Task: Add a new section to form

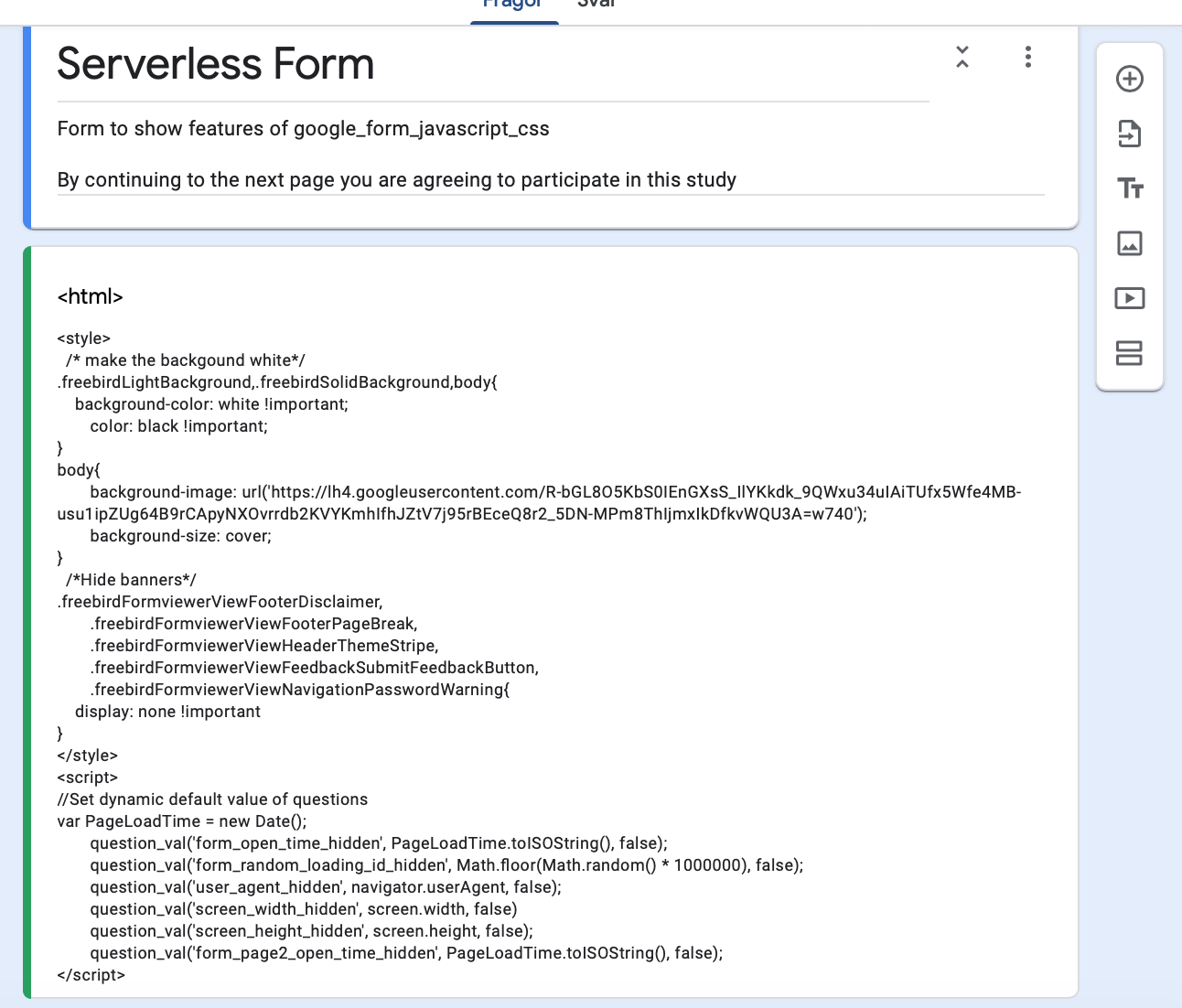Action: click(x=1130, y=353)
